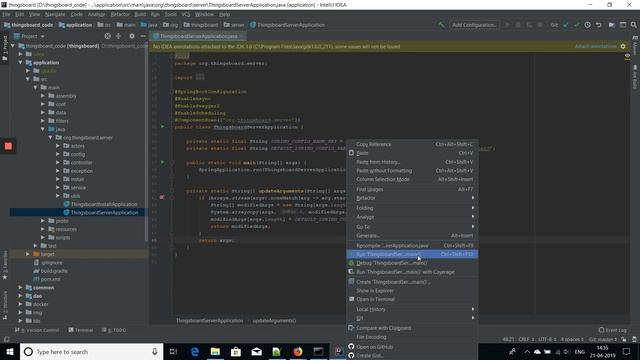Choose Debug 'ThingsboardSer...main()' in context menu

point(412,263)
